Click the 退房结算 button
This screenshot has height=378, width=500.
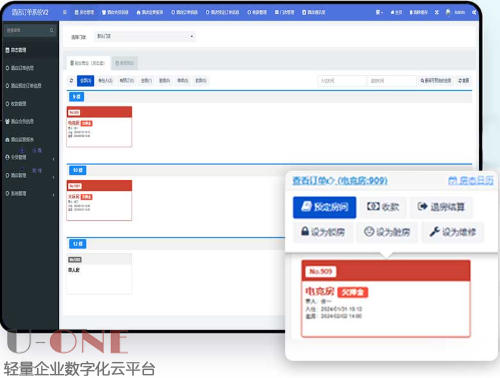click(441, 207)
